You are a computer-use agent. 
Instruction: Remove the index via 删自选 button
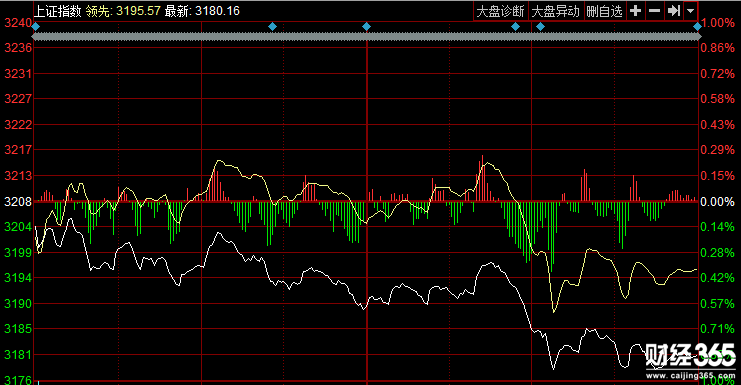click(604, 11)
